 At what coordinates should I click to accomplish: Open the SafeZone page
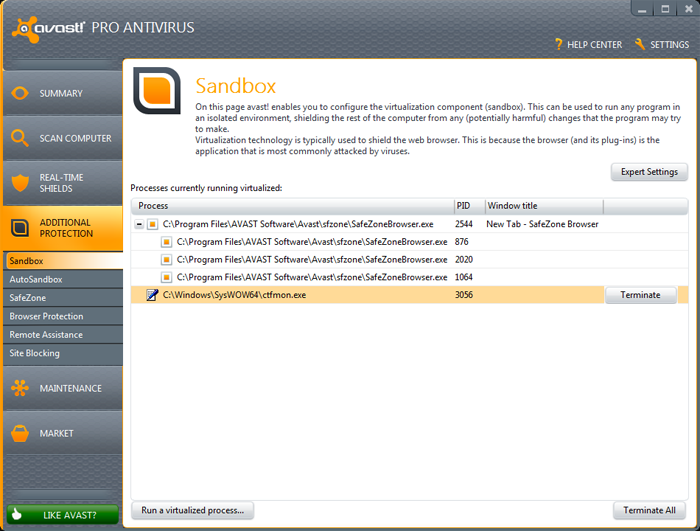click(63, 298)
